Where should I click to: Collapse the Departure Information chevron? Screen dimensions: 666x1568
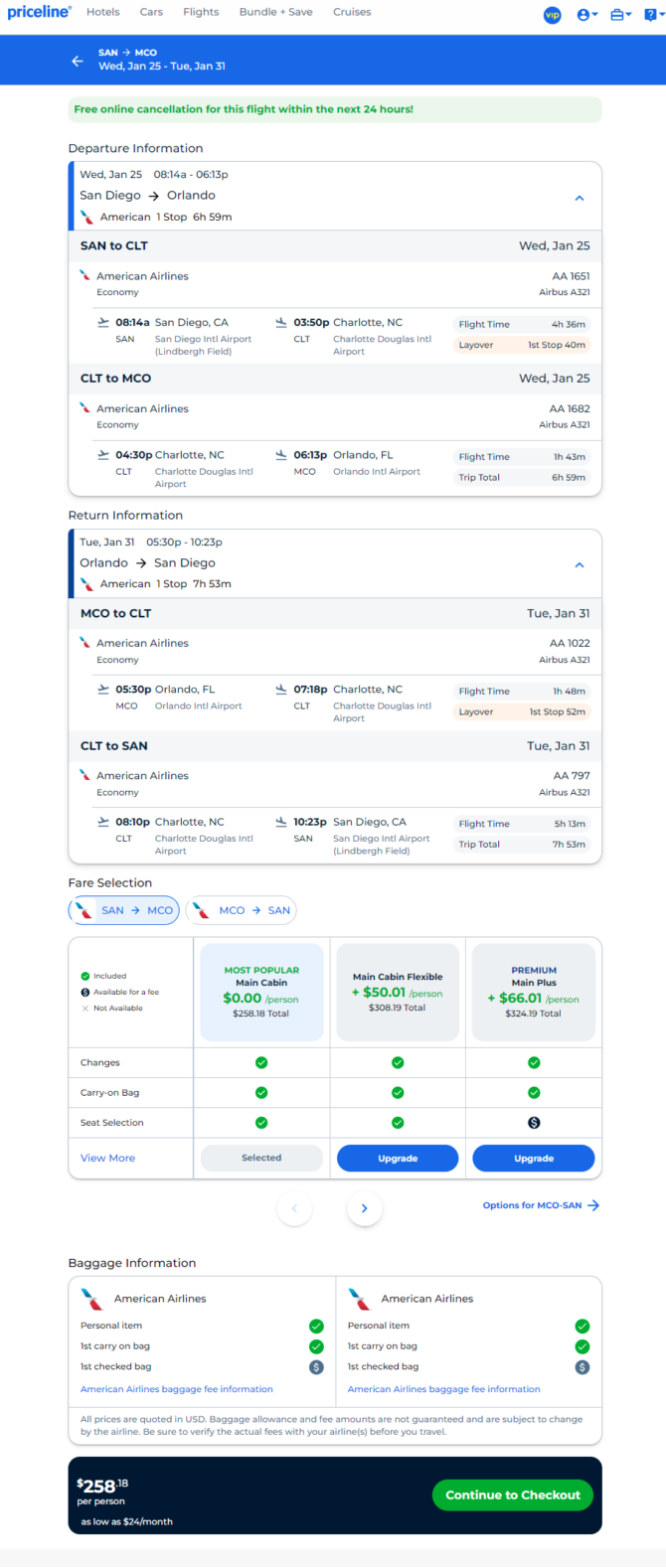(580, 198)
